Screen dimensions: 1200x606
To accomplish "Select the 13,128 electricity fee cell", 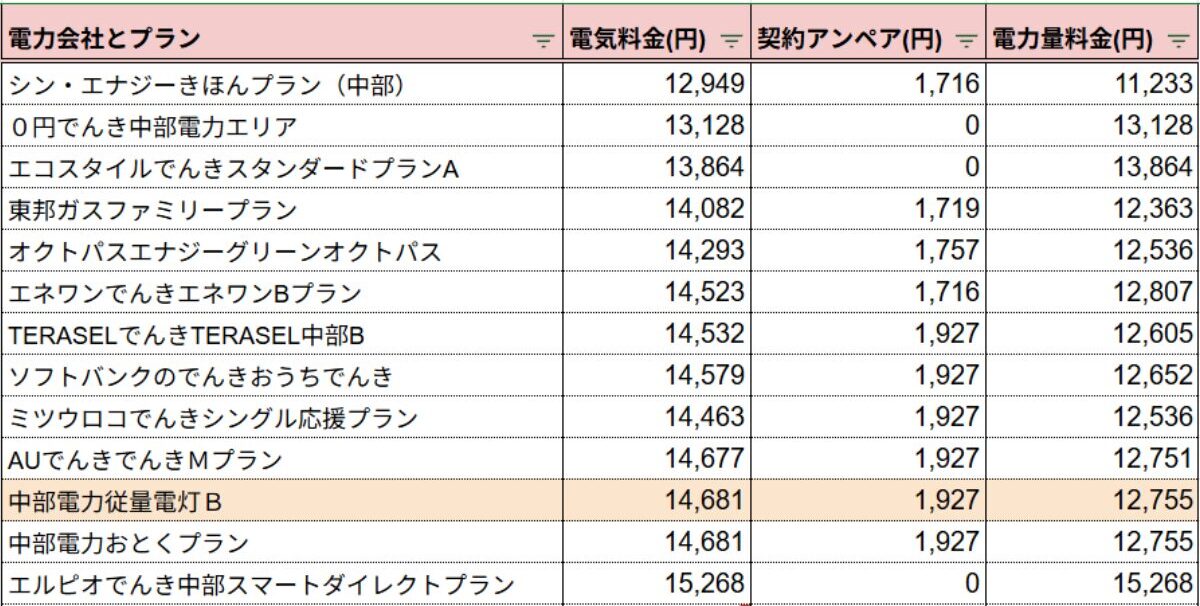I will 656,126.
